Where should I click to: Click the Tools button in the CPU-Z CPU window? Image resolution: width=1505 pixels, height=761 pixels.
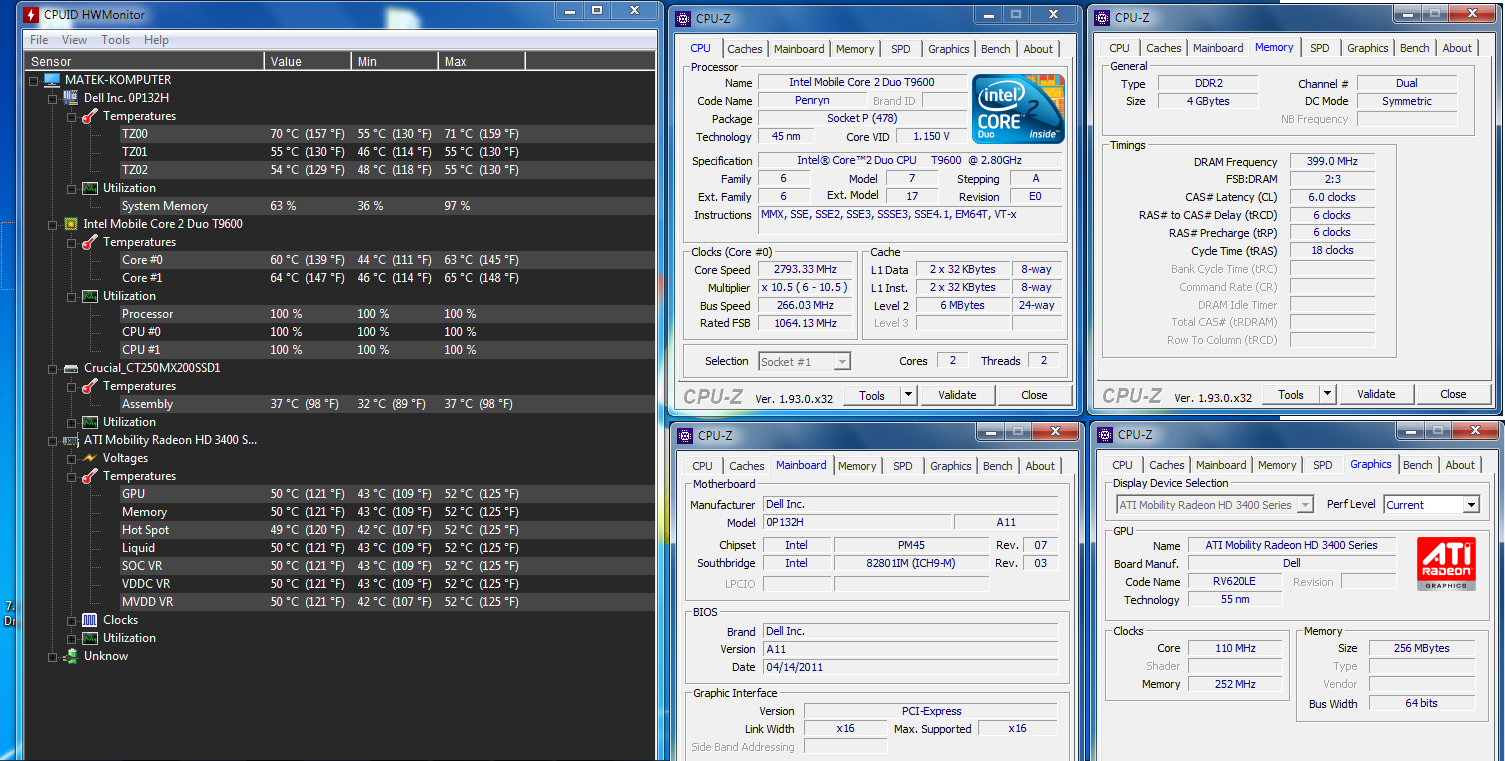click(872, 395)
